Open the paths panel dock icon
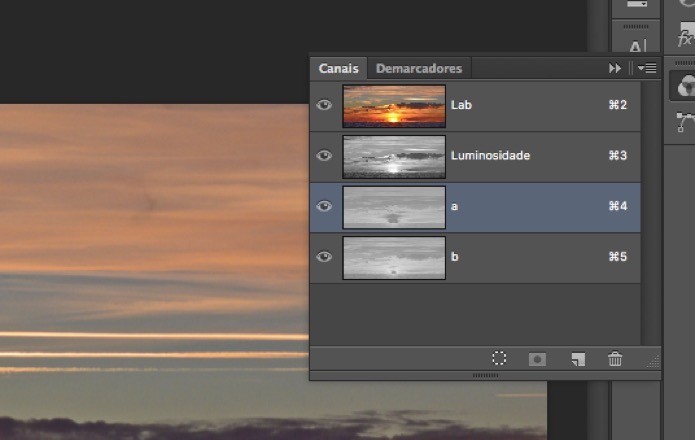 click(x=685, y=122)
